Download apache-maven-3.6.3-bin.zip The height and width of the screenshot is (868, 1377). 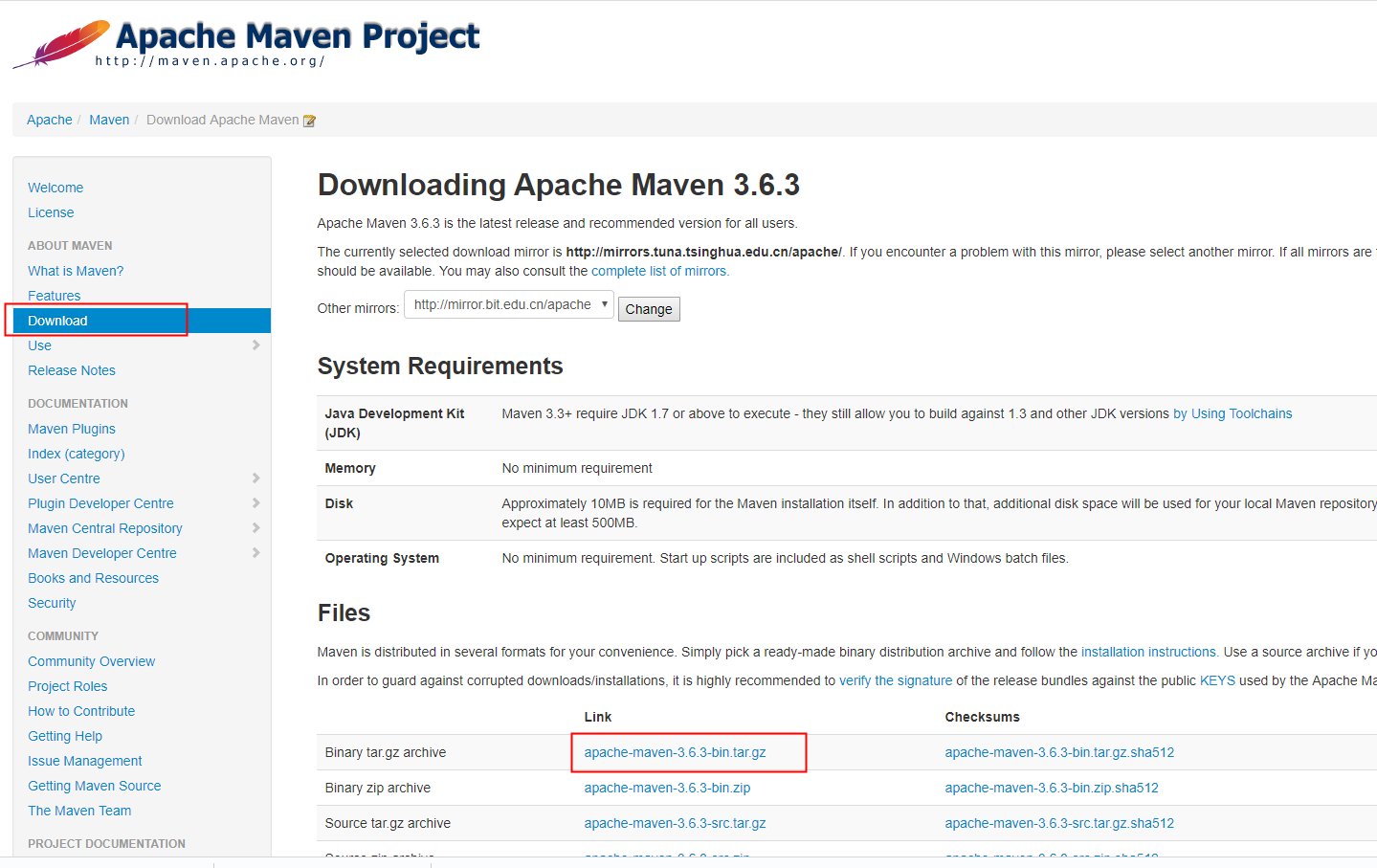pyautogui.click(x=668, y=788)
